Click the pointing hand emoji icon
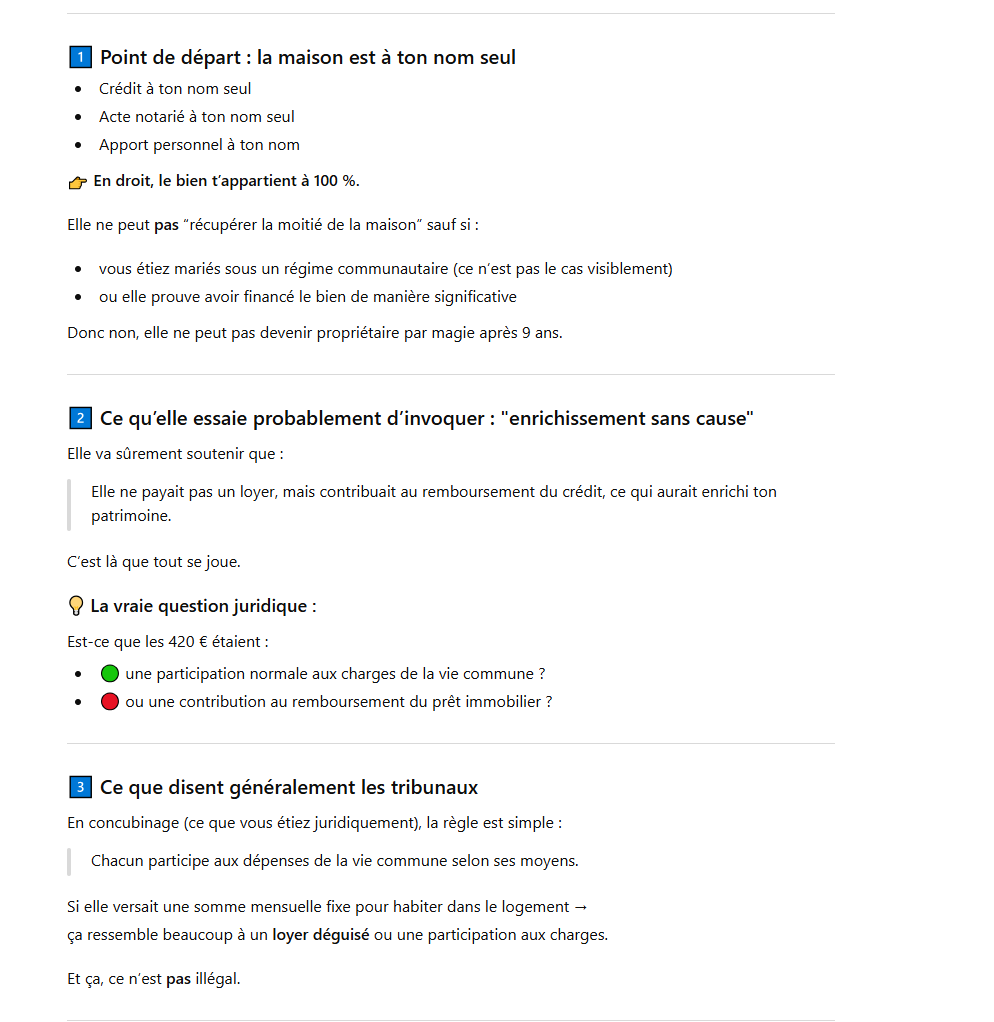The image size is (994, 1022). click(78, 182)
